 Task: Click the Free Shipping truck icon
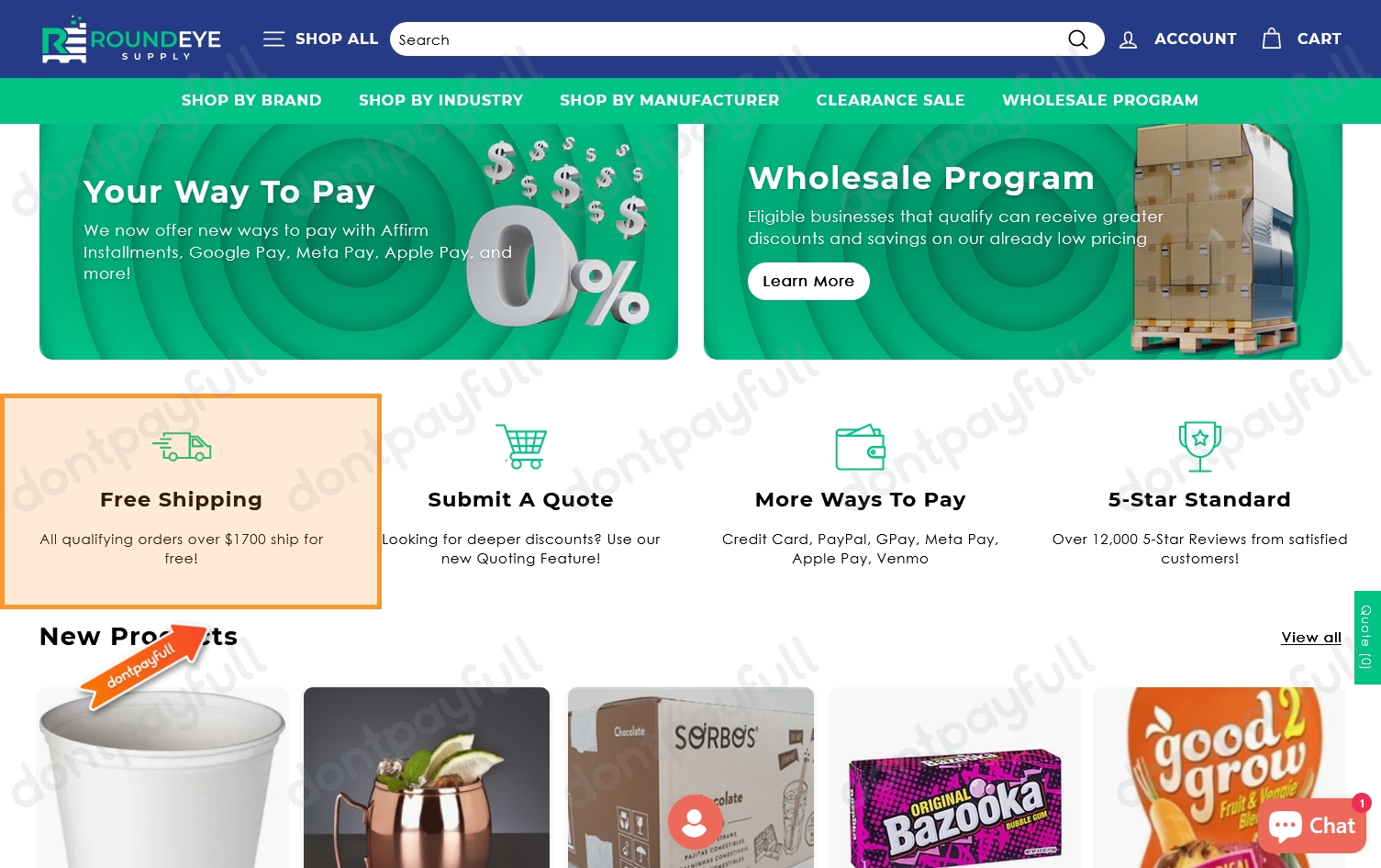(x=182, y=447)
